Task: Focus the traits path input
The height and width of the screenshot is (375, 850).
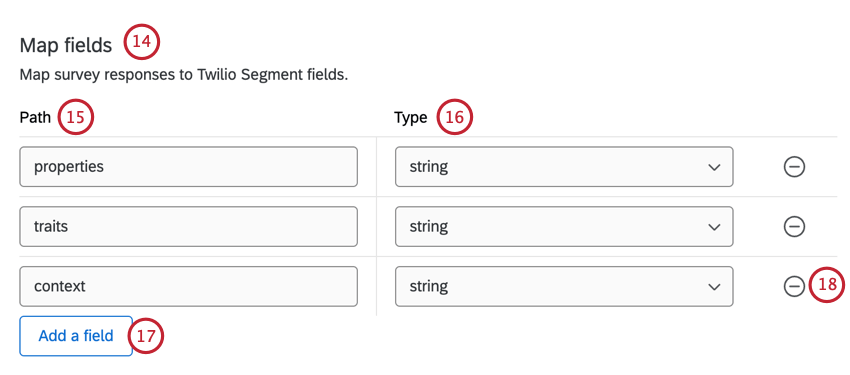Action: (189, 226)
